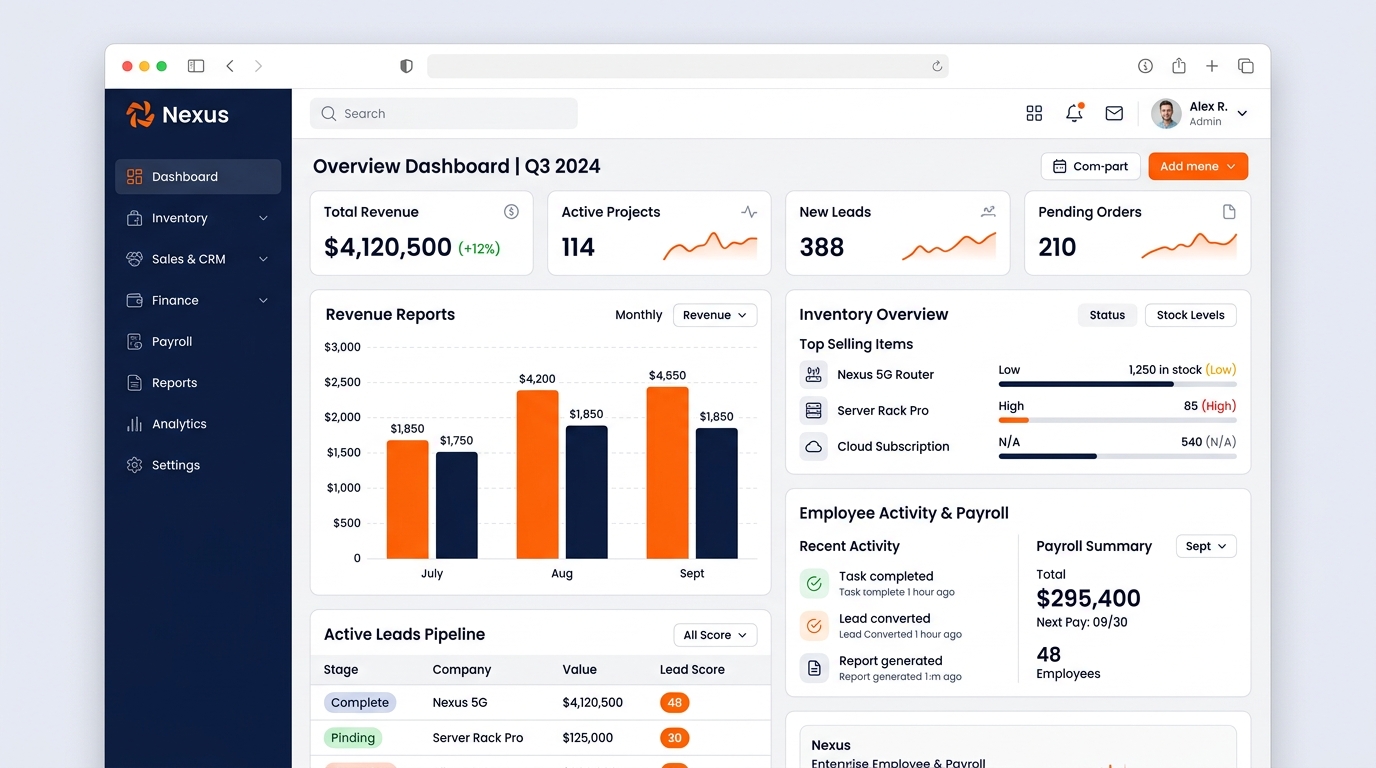This screenshot has width=1376, height=768.
Task: Toggle the browser sidebar icon
Action: coord(196,66)
